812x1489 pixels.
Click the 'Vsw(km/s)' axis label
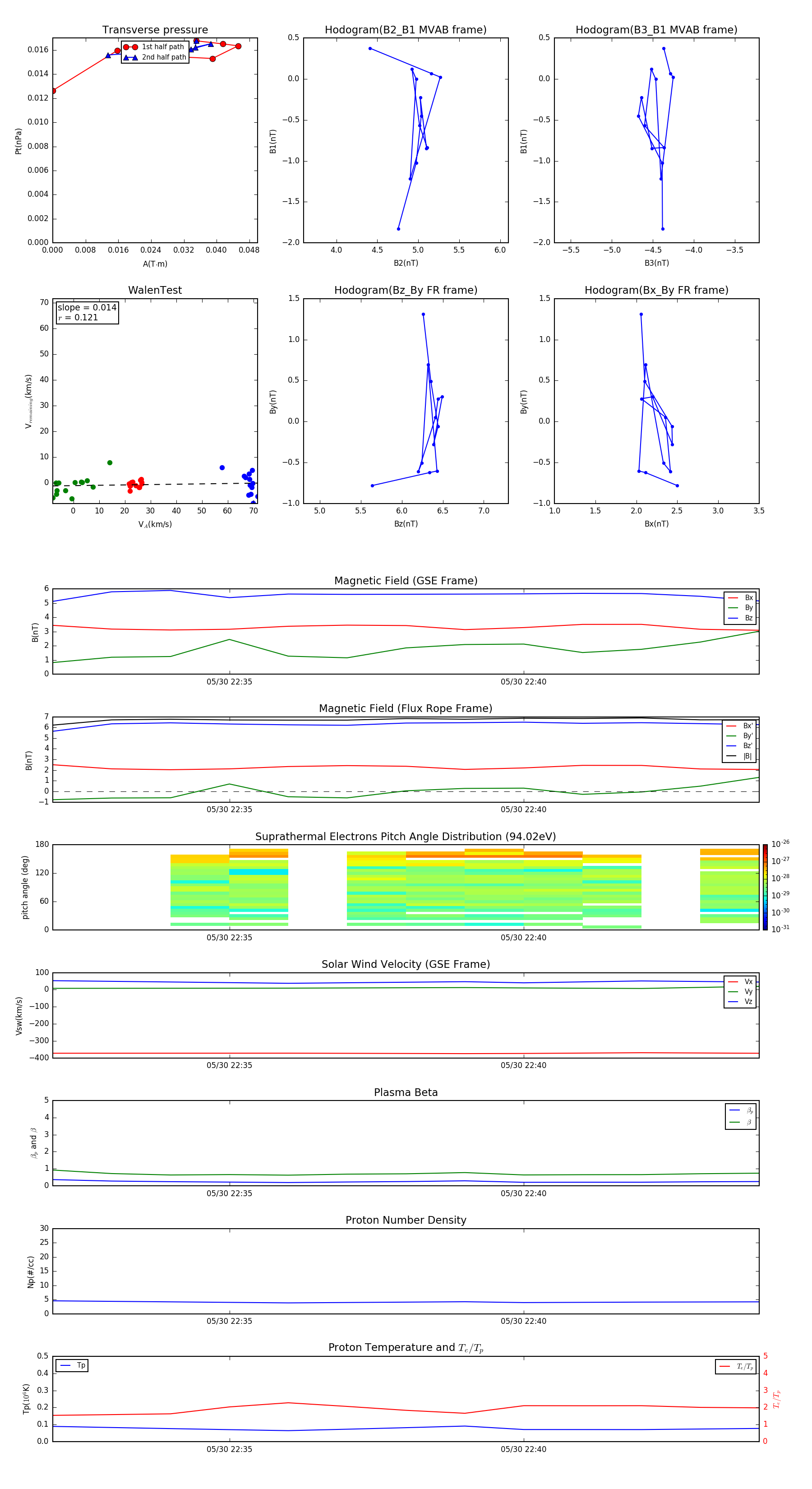[x=18, y=1016]
